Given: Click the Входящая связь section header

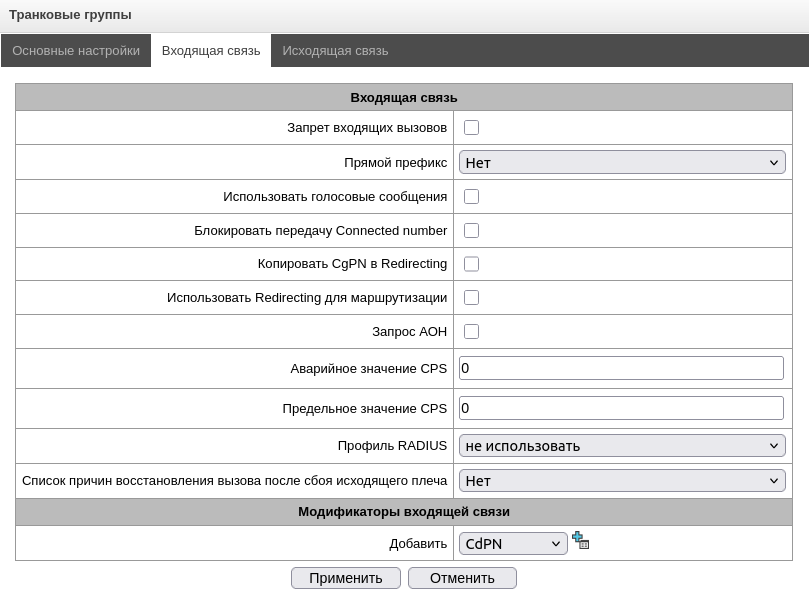Looking at the screenshot, I should point(404,98).
